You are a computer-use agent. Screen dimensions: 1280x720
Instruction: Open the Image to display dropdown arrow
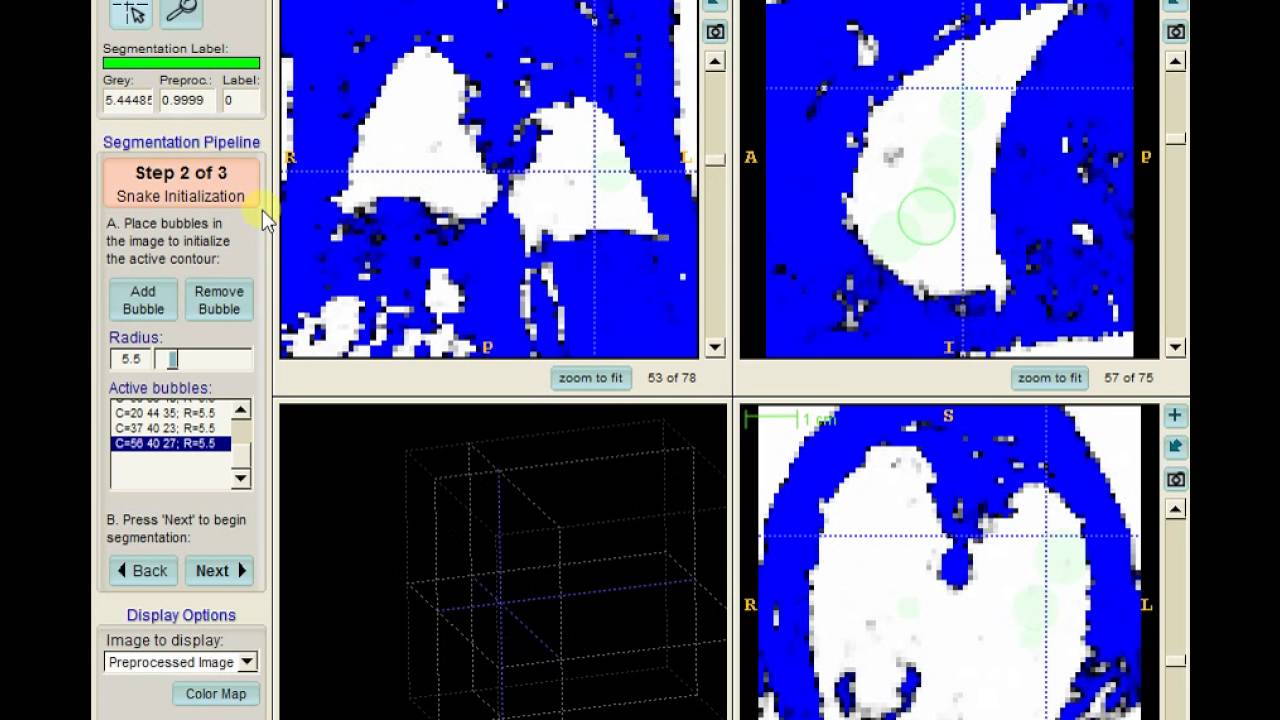[x=247, y=662]
